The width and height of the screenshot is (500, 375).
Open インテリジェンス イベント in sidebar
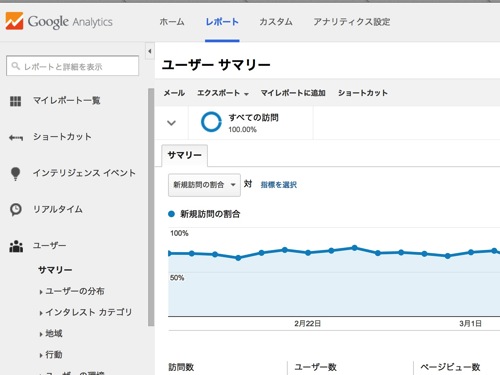tap(84, 173)
